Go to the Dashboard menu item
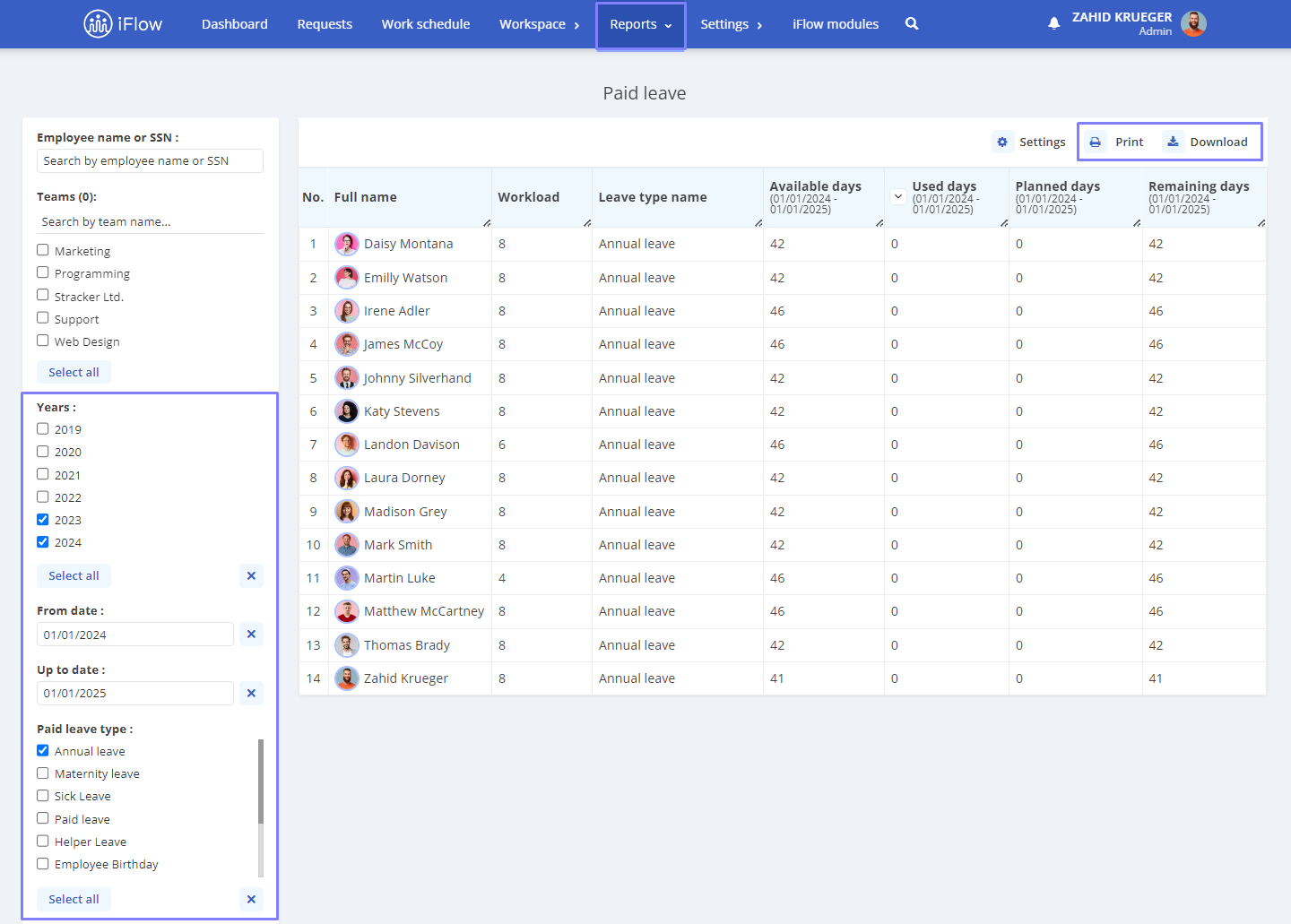1291x924 pixels. (x=235, y=24)
